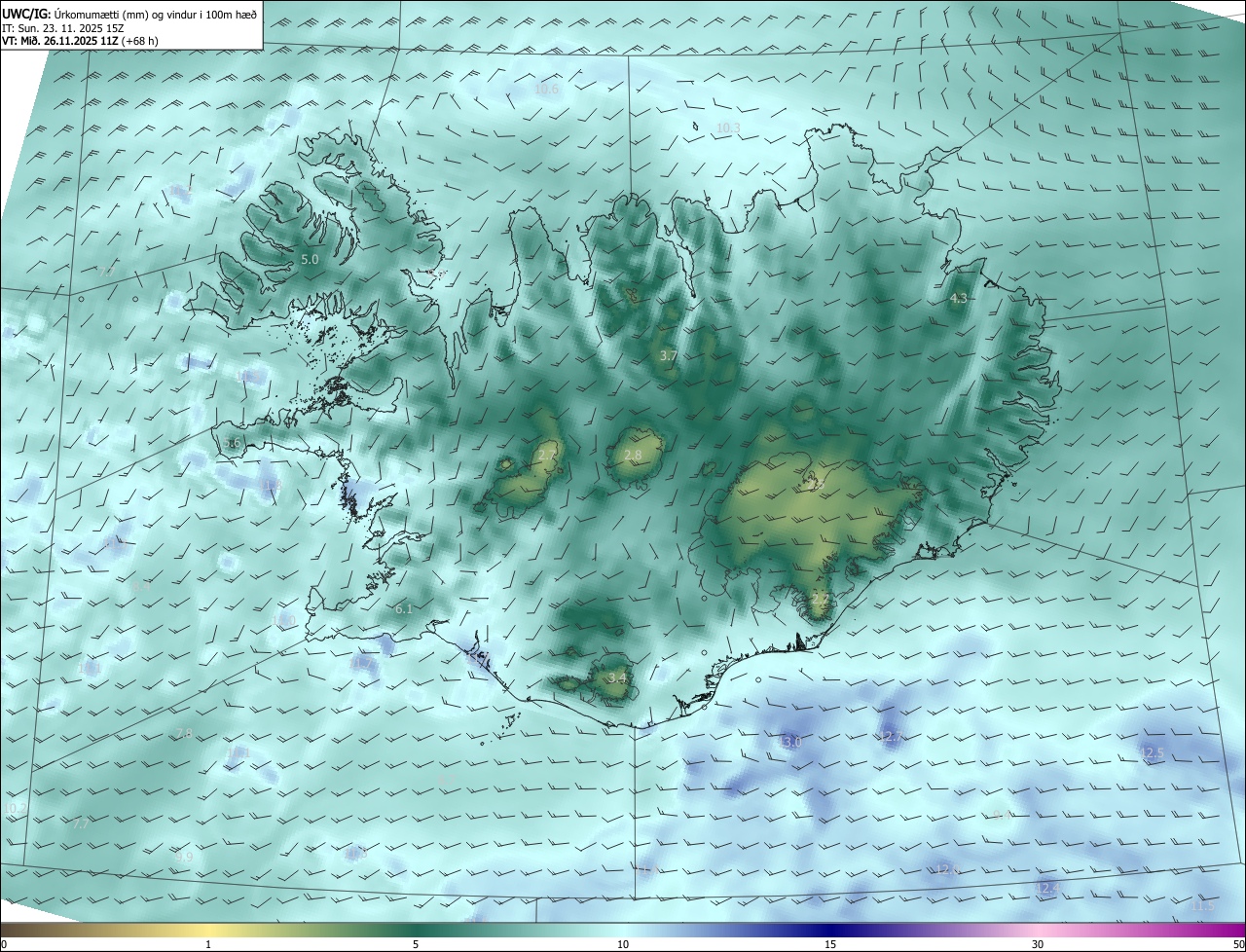Screen dimensions: 1246x952
Task: Click the 7.8 value in the southwest sea
Action: 183,733
